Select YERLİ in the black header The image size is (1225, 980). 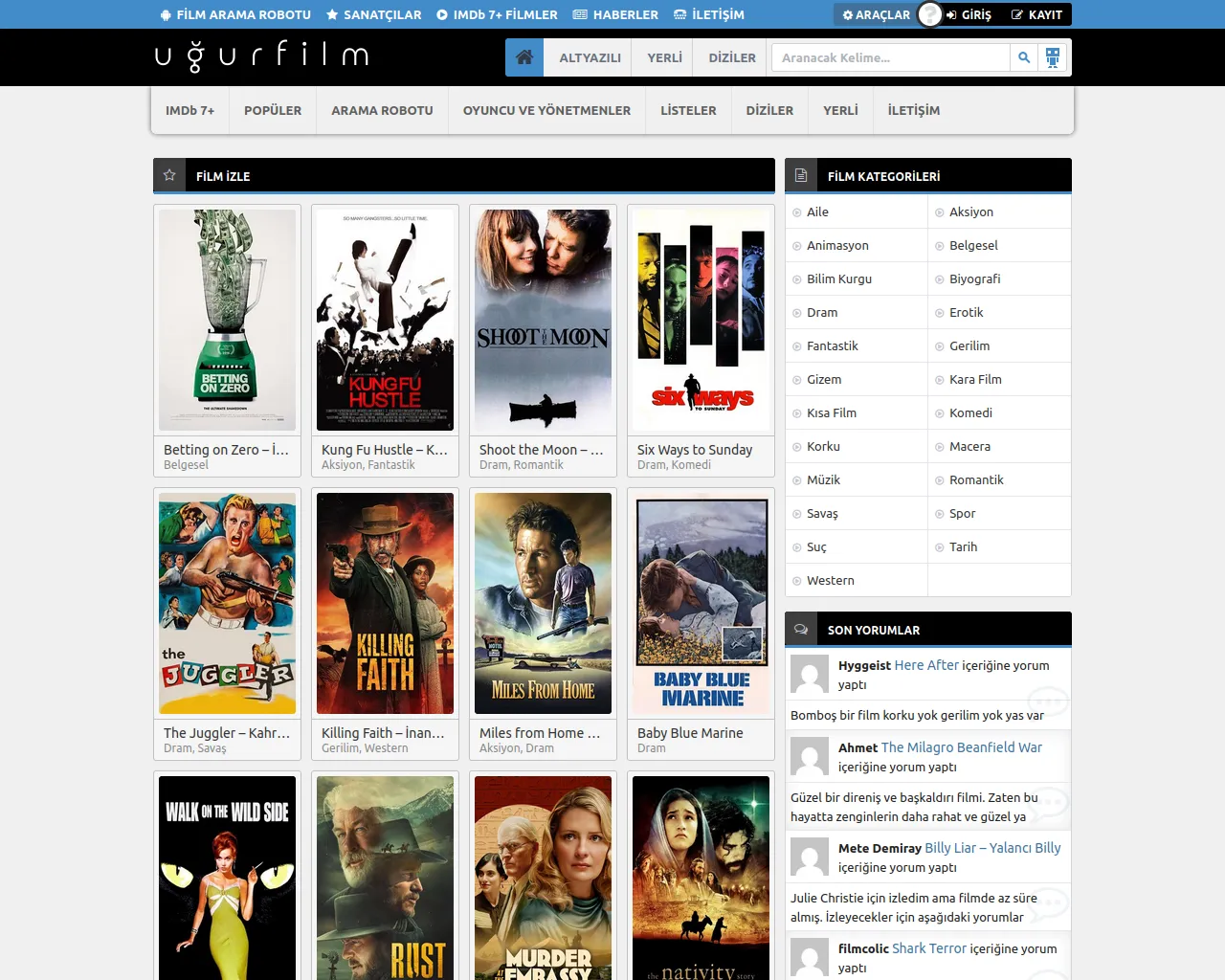(664, 57)
